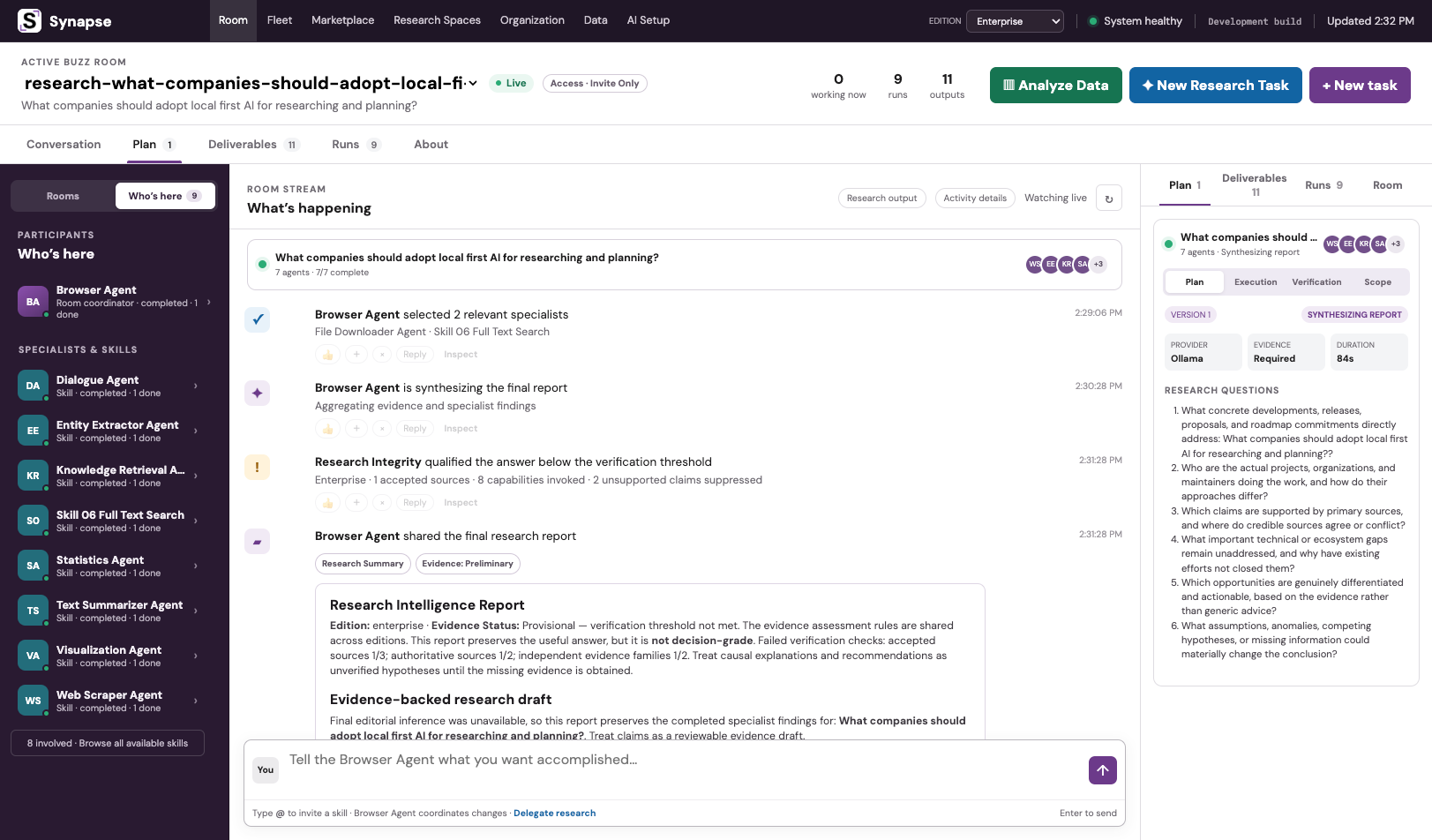The width and height of the screenshot is (1432, 840).
Task: Thumbs-up the Research Integrity message
Action: [328, 503]
